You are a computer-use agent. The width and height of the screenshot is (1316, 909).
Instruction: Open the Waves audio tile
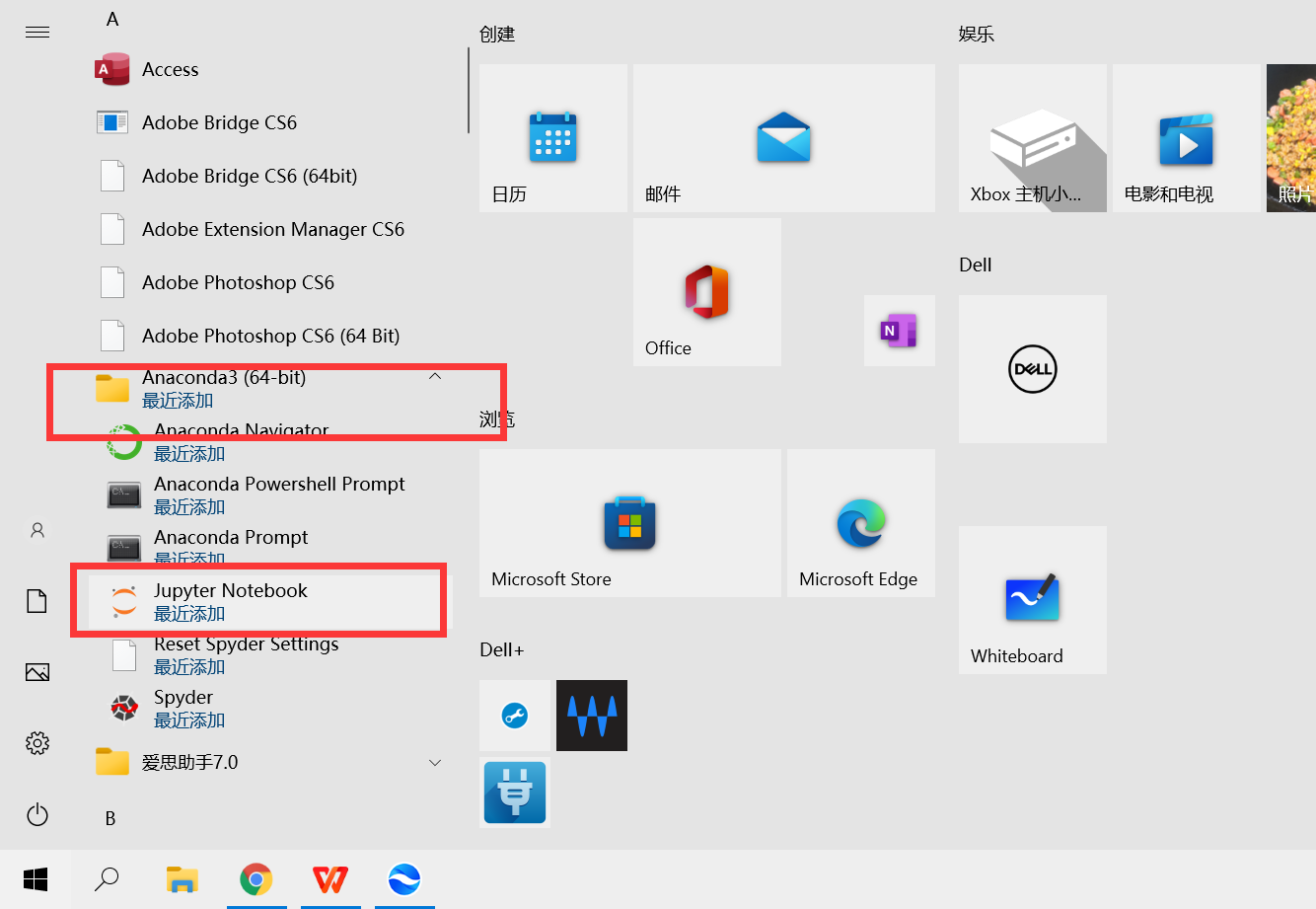(x=592, y=716)
